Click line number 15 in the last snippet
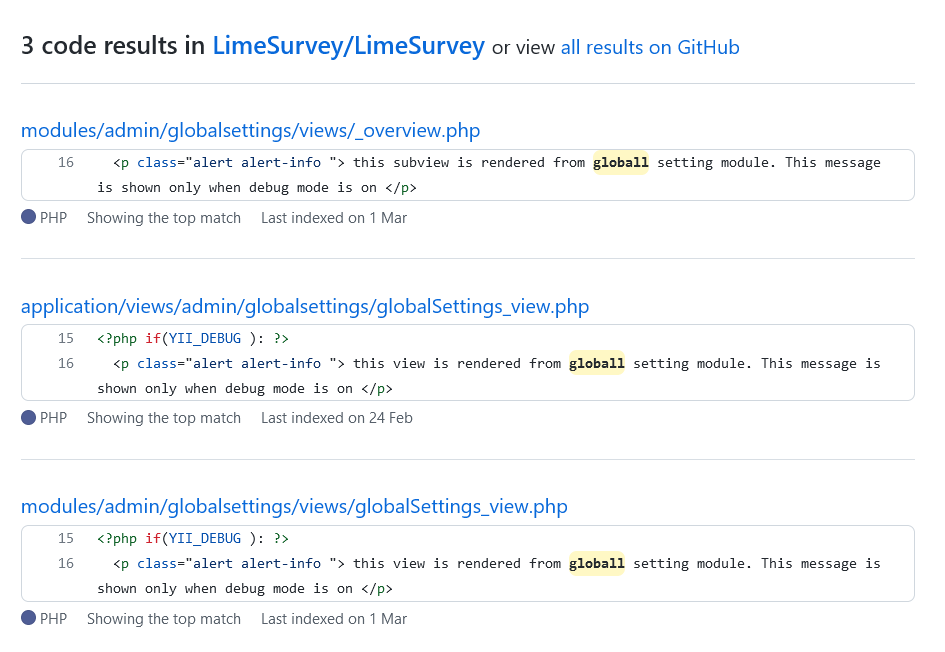This screenshot has height=652, width=945. click(66, 538)
